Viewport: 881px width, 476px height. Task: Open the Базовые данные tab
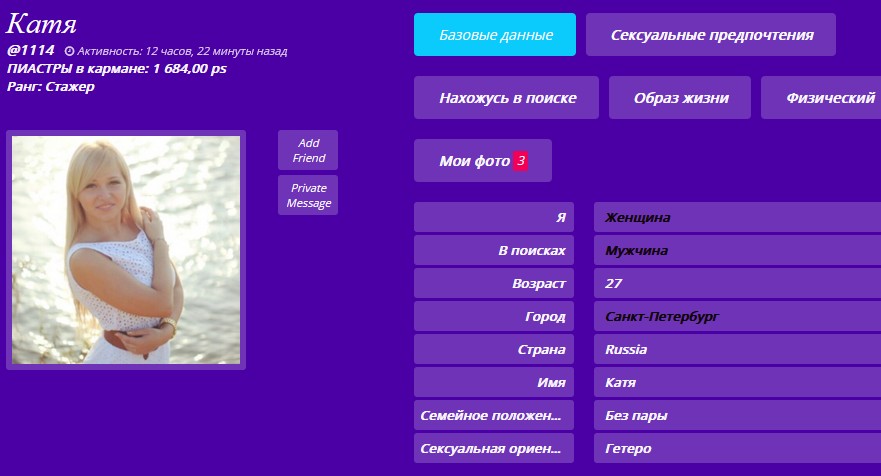(x=494, y=35)
